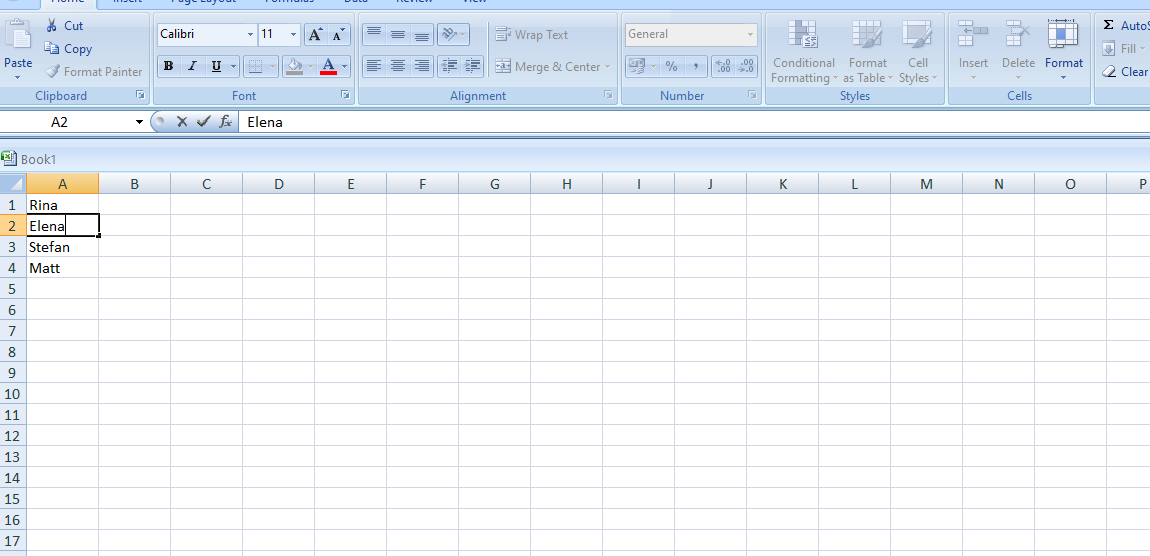
Task: Open underline style dropdown arrow
Action: (234, 67)
